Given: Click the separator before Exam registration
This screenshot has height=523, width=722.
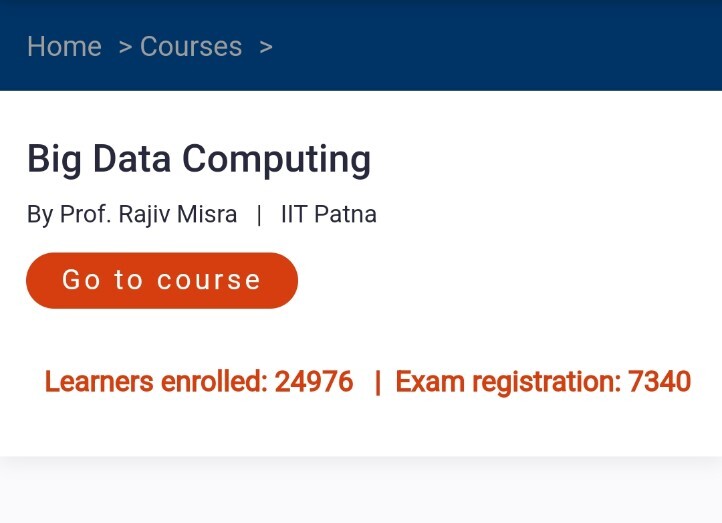Looking at the screenshot, I should pos(377,382).
